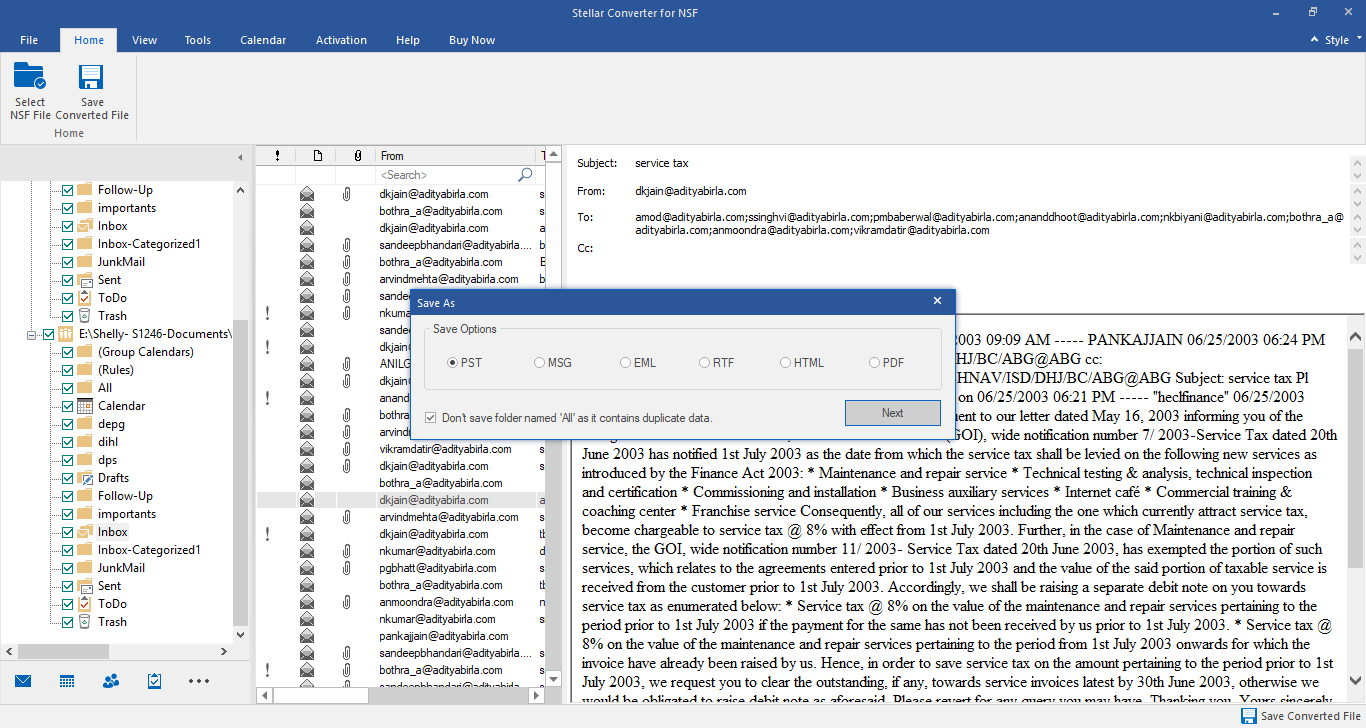Switch to the mail view envelope icon
This screenshot has width=1366, height=728.
(x=23, y=681)
